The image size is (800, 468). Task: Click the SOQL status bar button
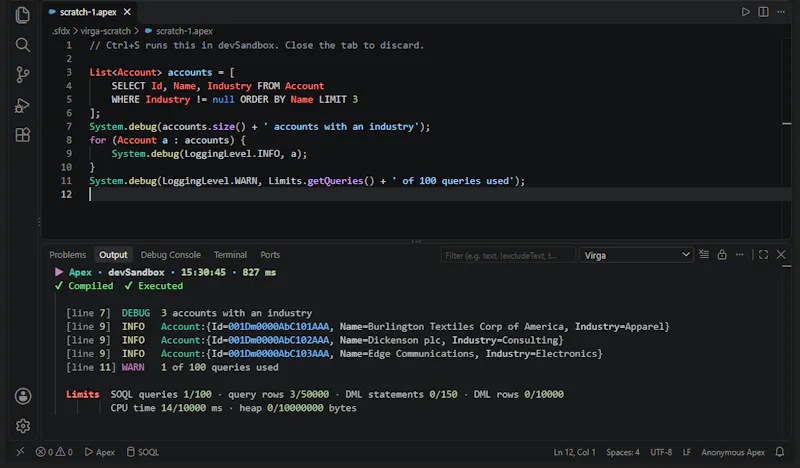(x=142, y=452)
